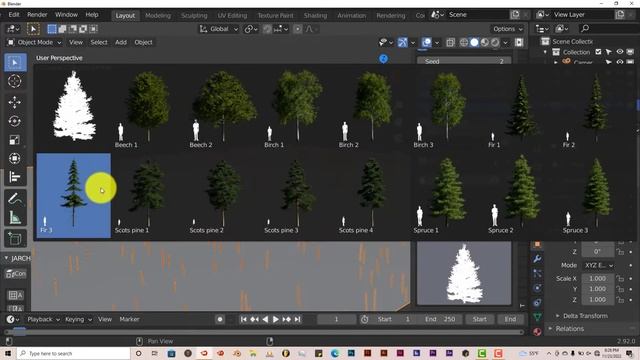The width and height of the screenshot is (640, 360).
Task: Open the Window menu
Action: pyautogui.click(x=66, y=15)
